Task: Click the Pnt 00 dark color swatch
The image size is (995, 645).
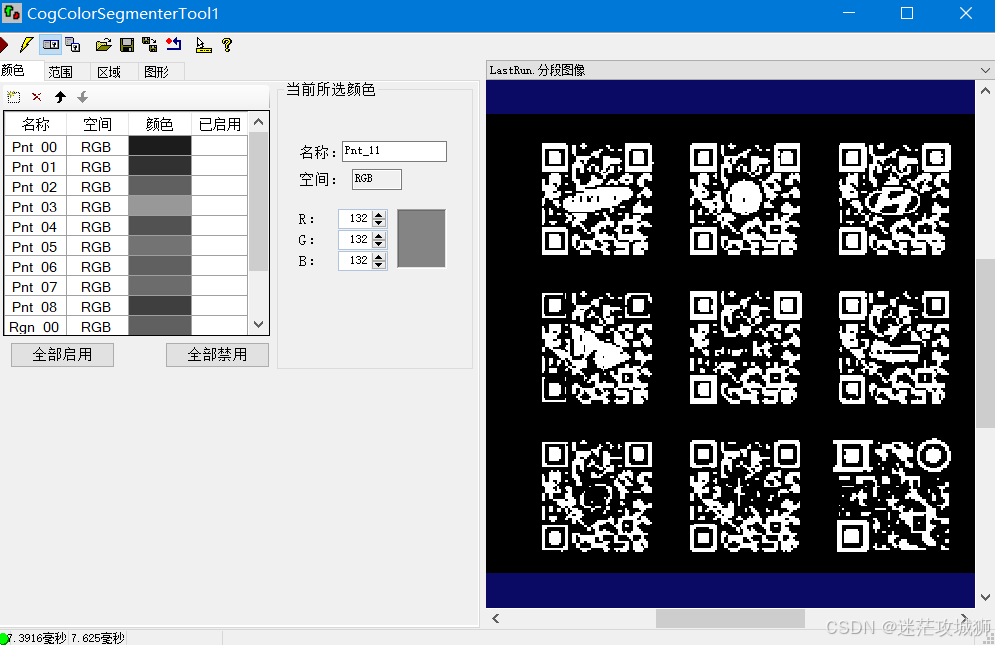Action: click(160, 146)
